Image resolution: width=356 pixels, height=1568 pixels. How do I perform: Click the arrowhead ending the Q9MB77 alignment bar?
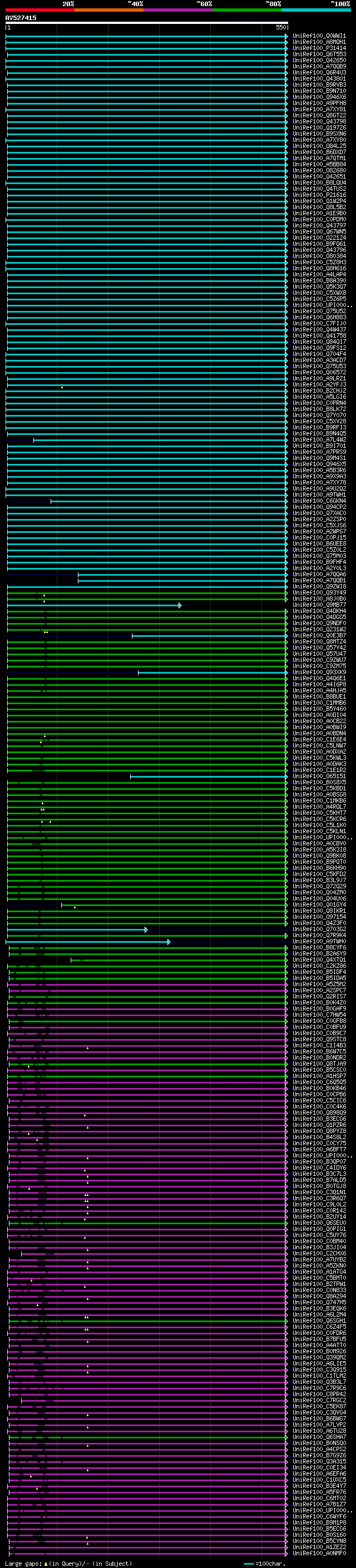coord(180,606)
